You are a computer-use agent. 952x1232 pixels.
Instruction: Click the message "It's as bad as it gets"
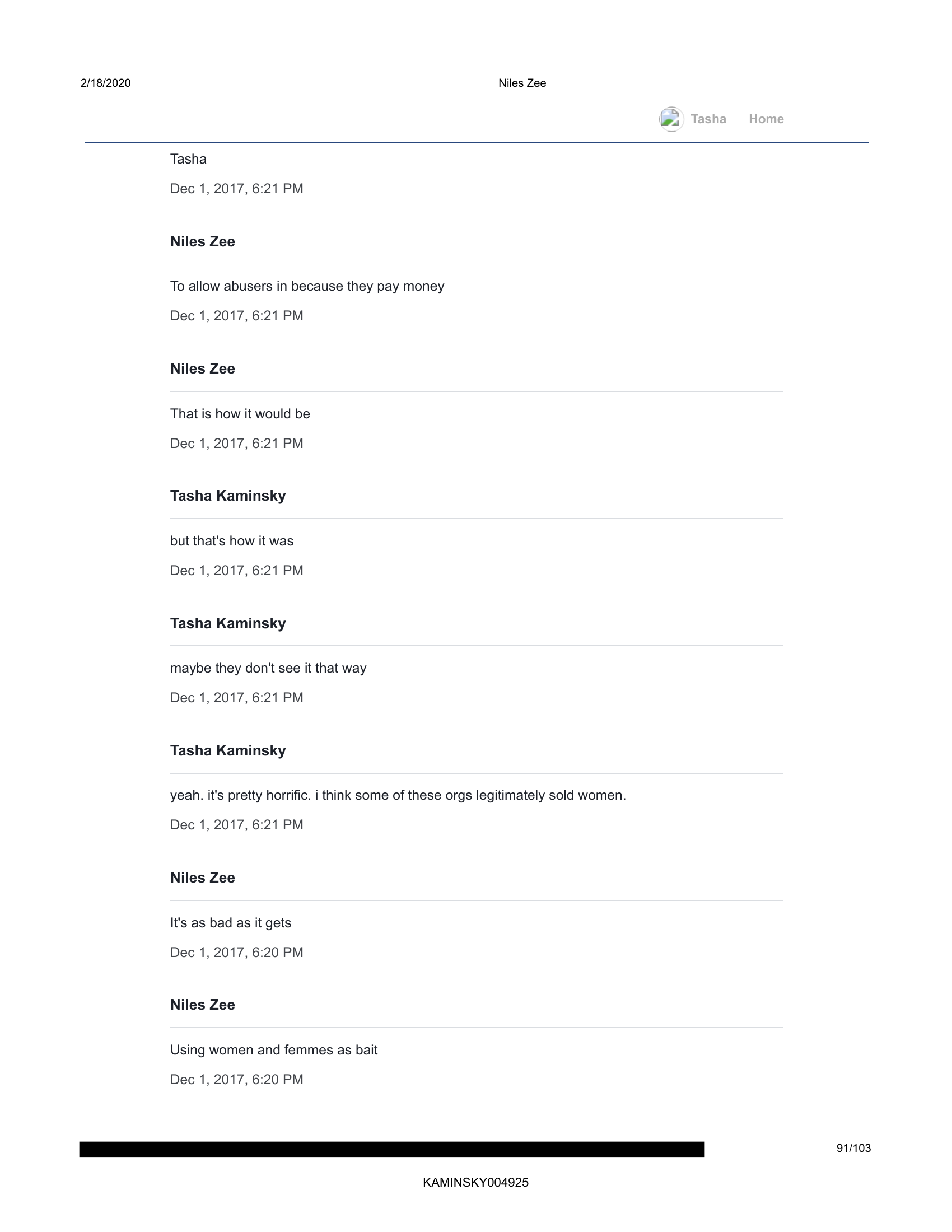click(231, 923)
